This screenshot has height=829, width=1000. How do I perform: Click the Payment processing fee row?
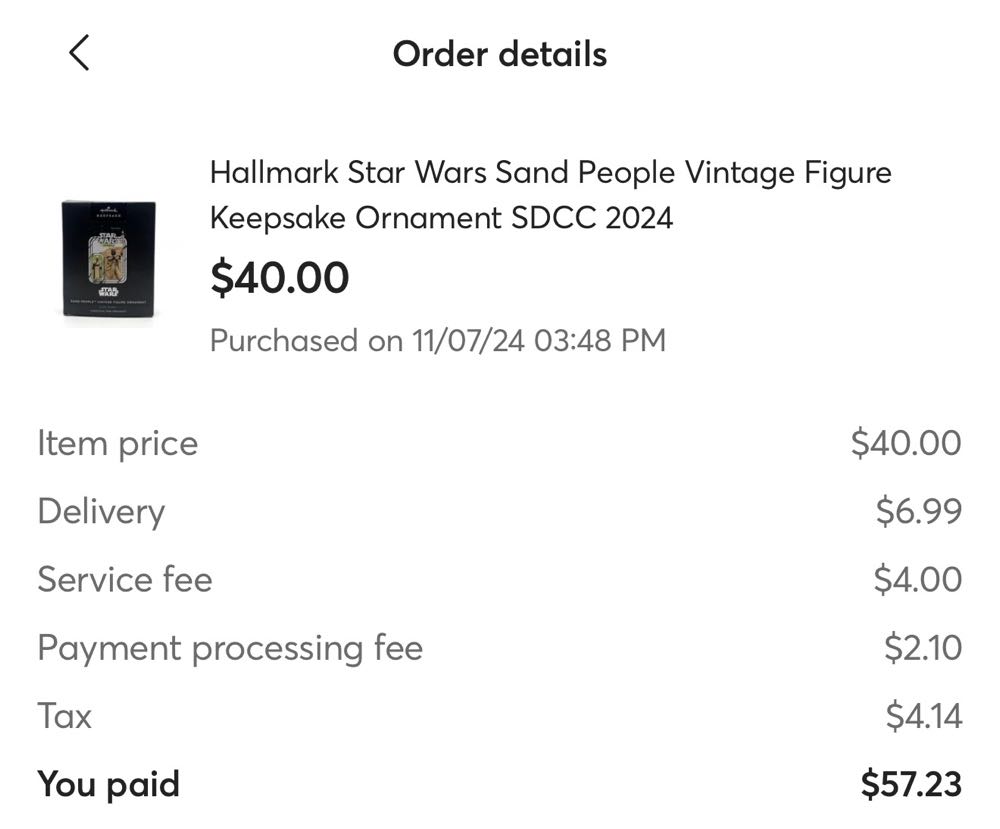(229, 648)
